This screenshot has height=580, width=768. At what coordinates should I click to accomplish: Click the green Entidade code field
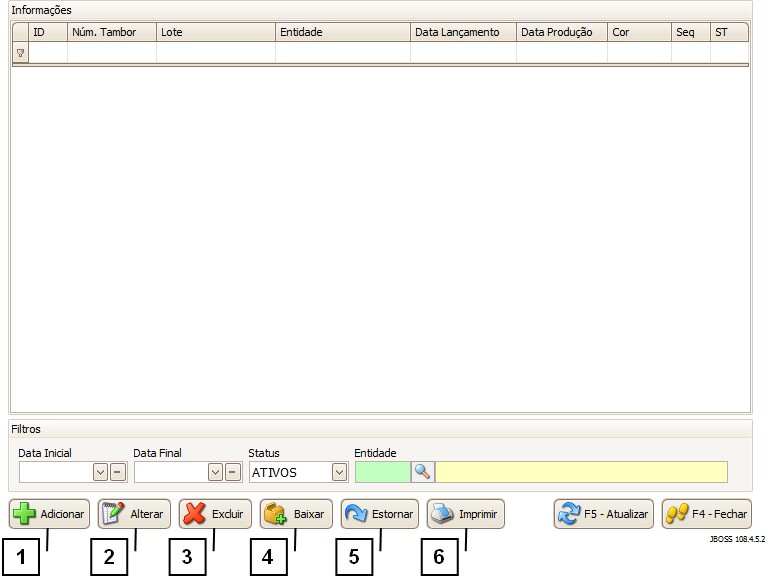(x=382, y=472)
